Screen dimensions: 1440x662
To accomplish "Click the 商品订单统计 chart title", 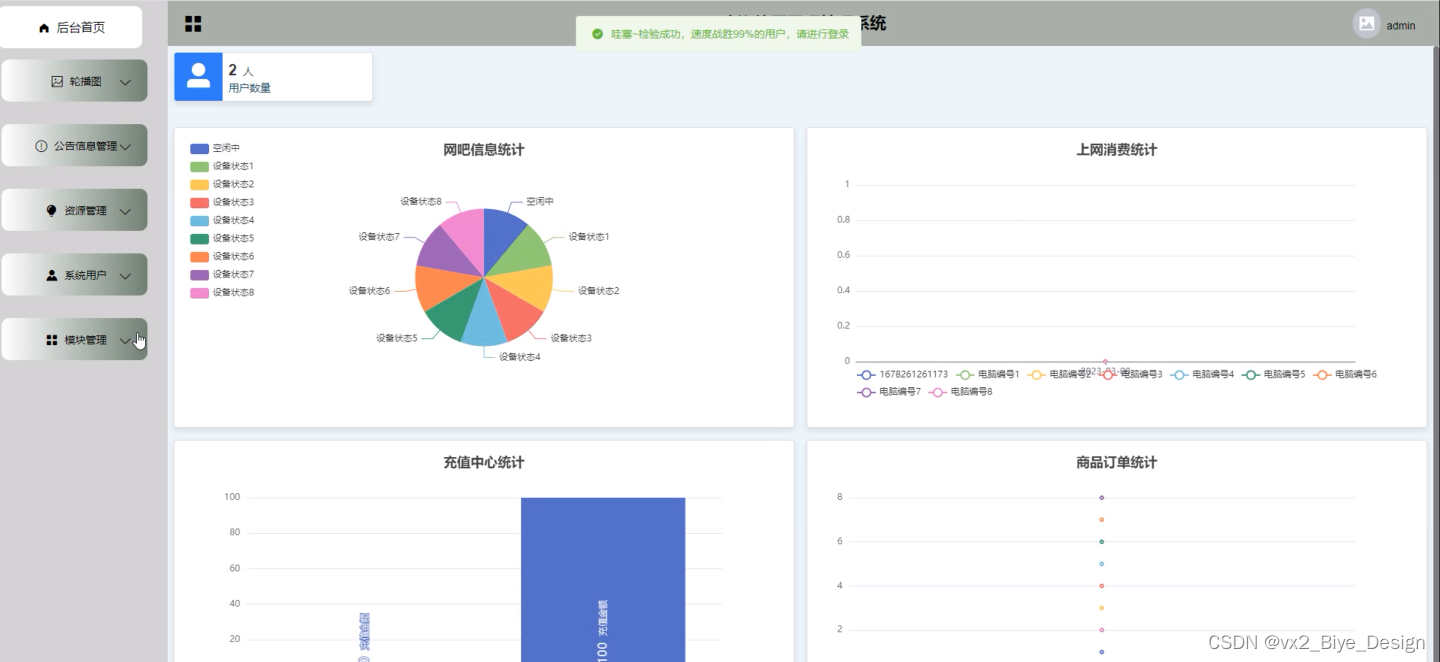I will point(1116,463).
